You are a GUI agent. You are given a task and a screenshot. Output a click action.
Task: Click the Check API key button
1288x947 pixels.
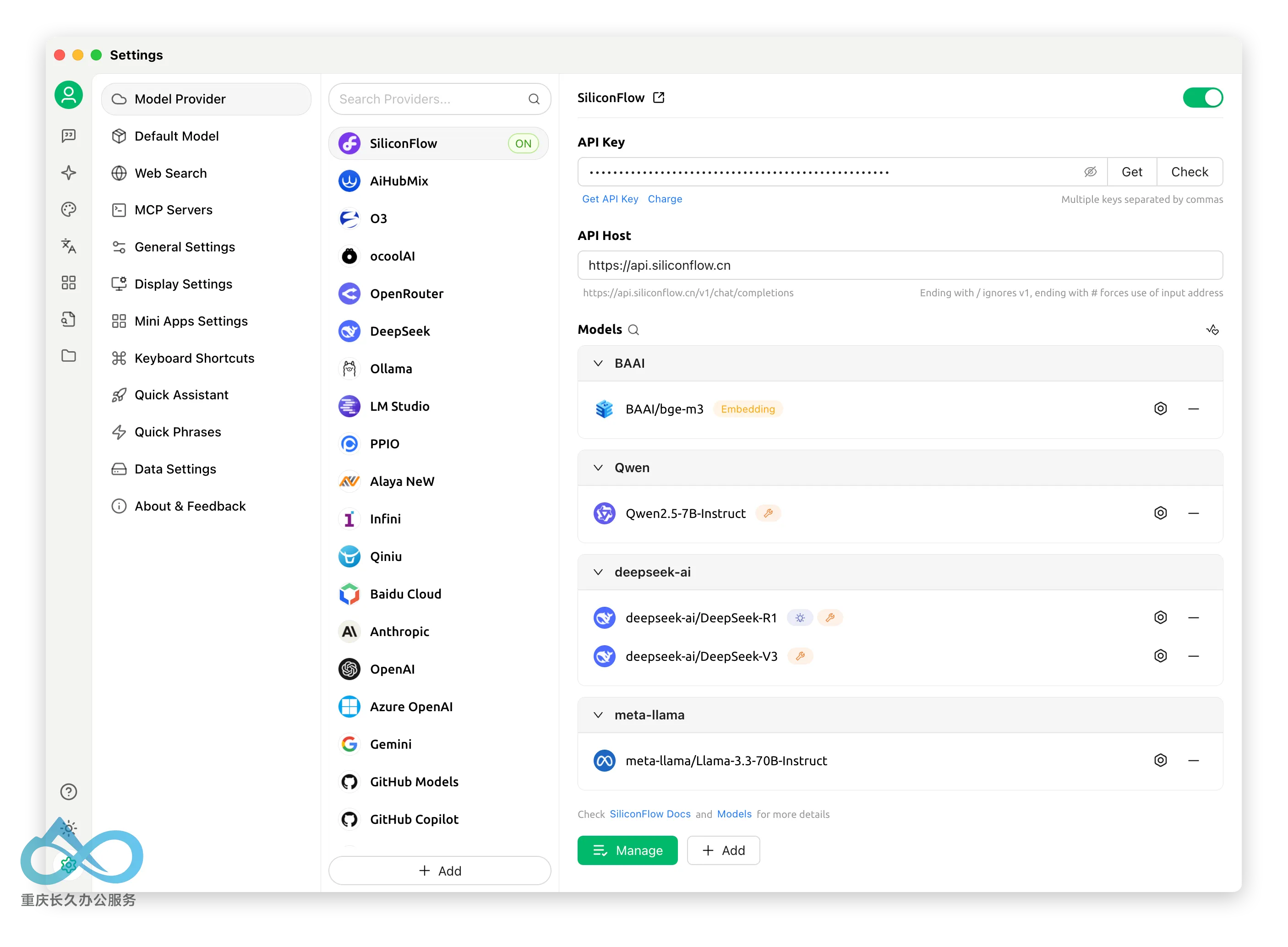tap(1190, 172)
